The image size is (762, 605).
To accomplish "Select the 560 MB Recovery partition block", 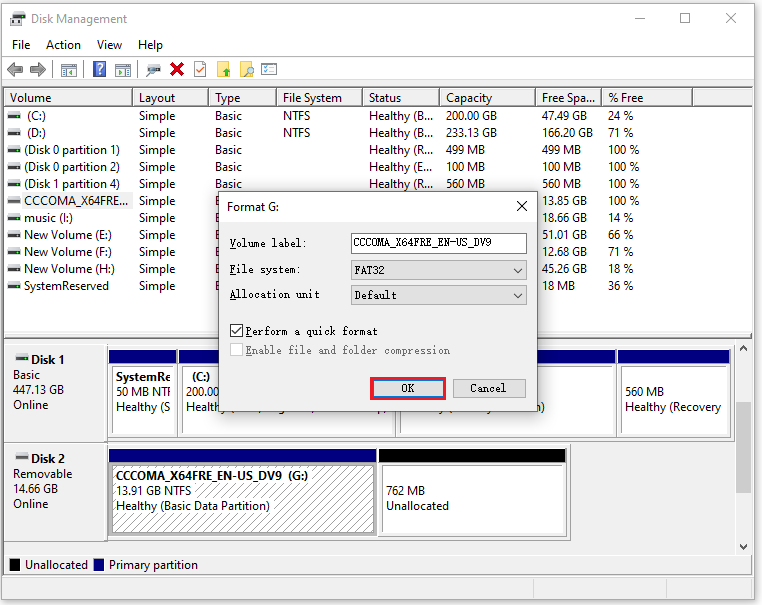I will point(674,399).
